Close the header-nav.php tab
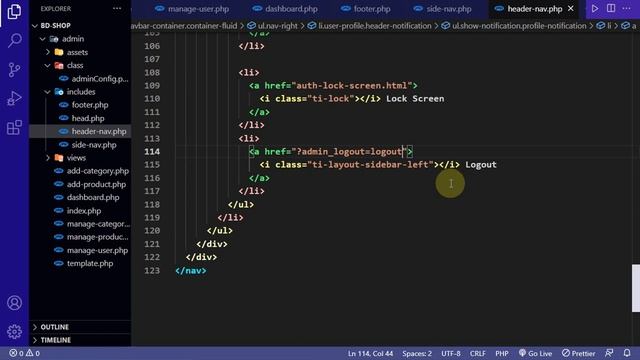This screenshot has width=640, height=360. tap(571, 9)
